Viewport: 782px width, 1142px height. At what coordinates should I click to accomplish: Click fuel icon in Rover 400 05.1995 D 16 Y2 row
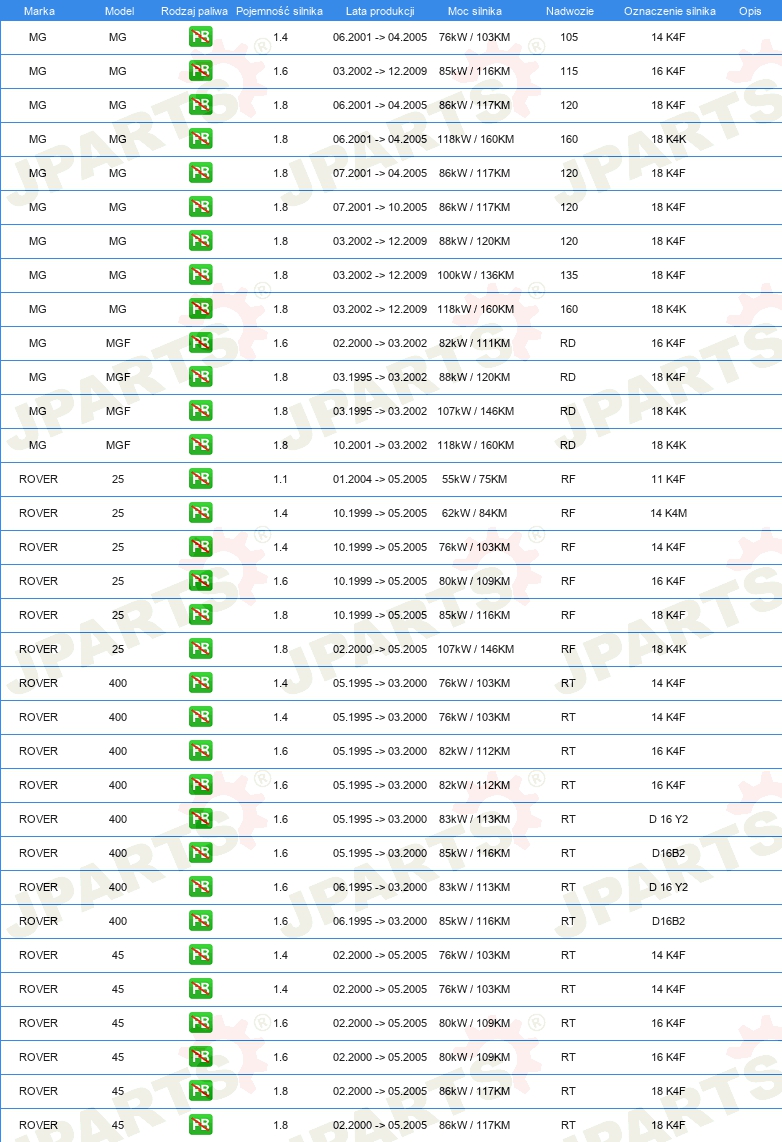(200, 819)
